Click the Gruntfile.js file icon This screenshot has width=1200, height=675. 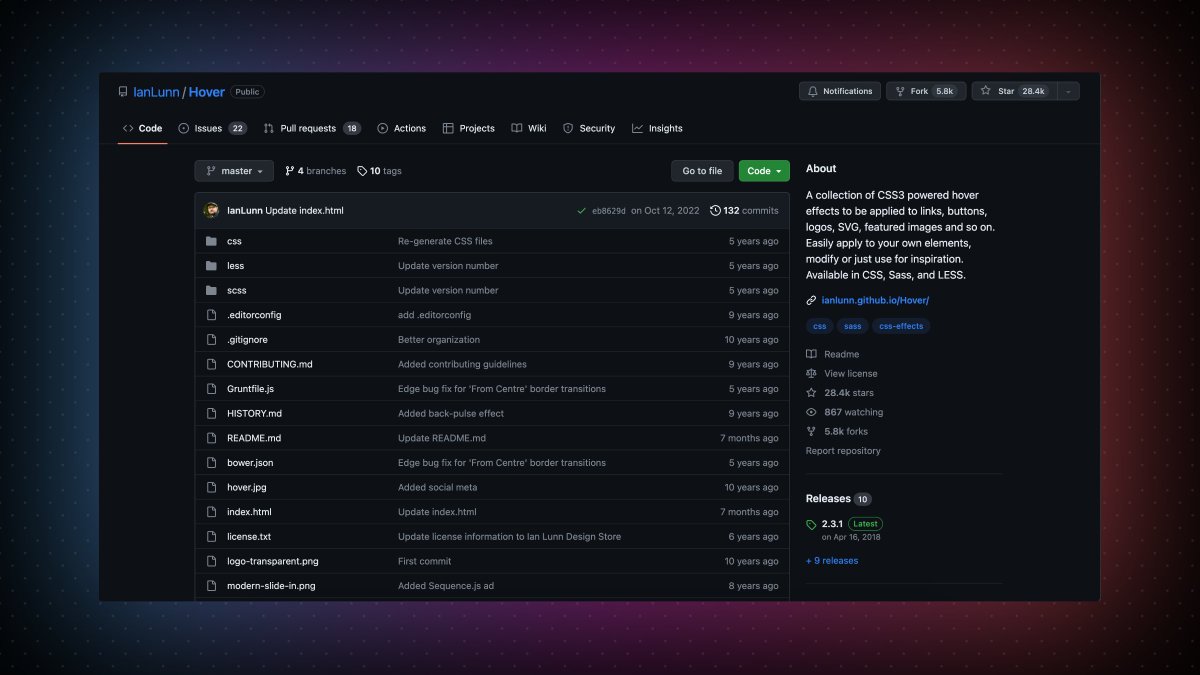pyautogui.click(x=211, y=389)
